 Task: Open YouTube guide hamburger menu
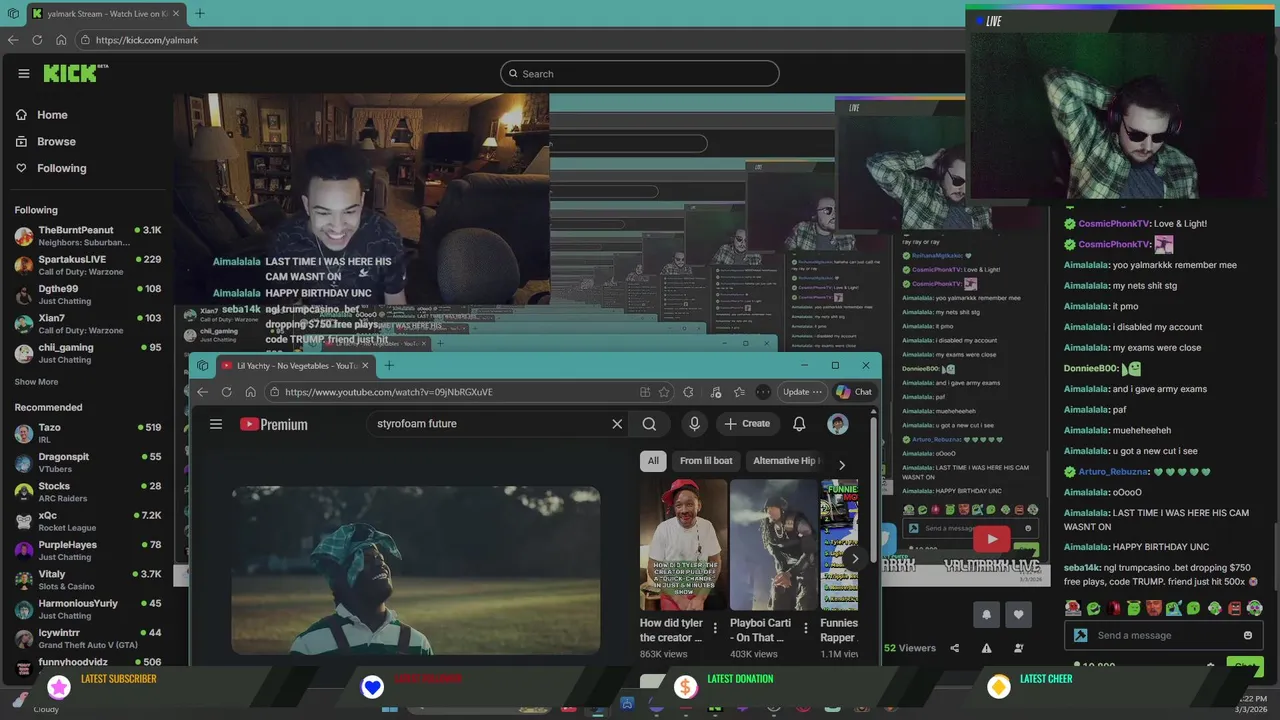(x=216, y=424)
